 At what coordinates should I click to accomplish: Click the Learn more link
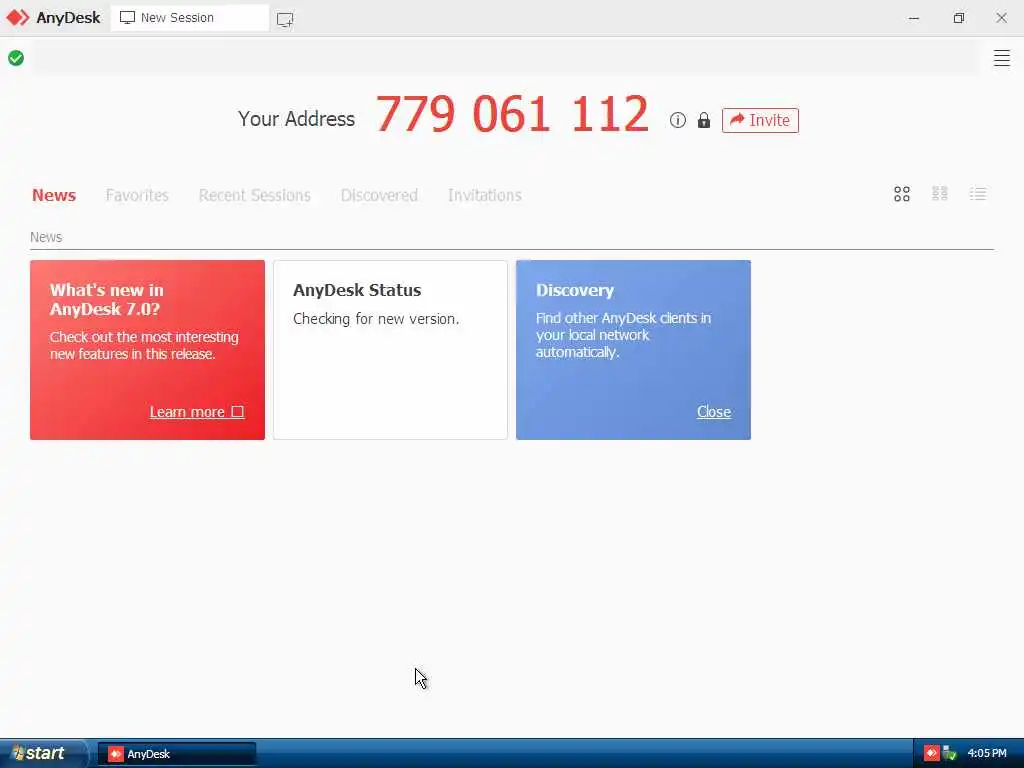(197, 412)
